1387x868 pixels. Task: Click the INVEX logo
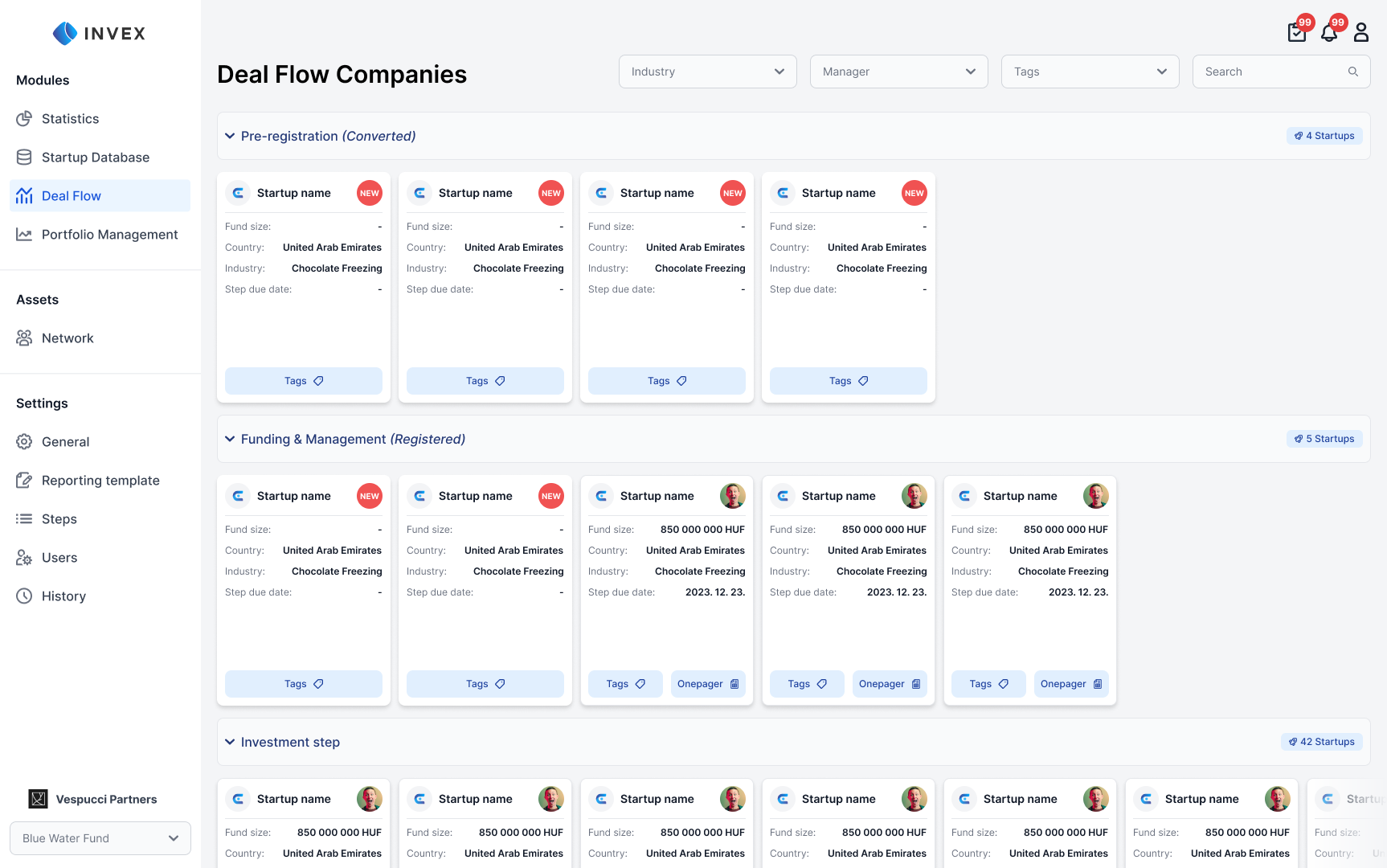[100, 34]
